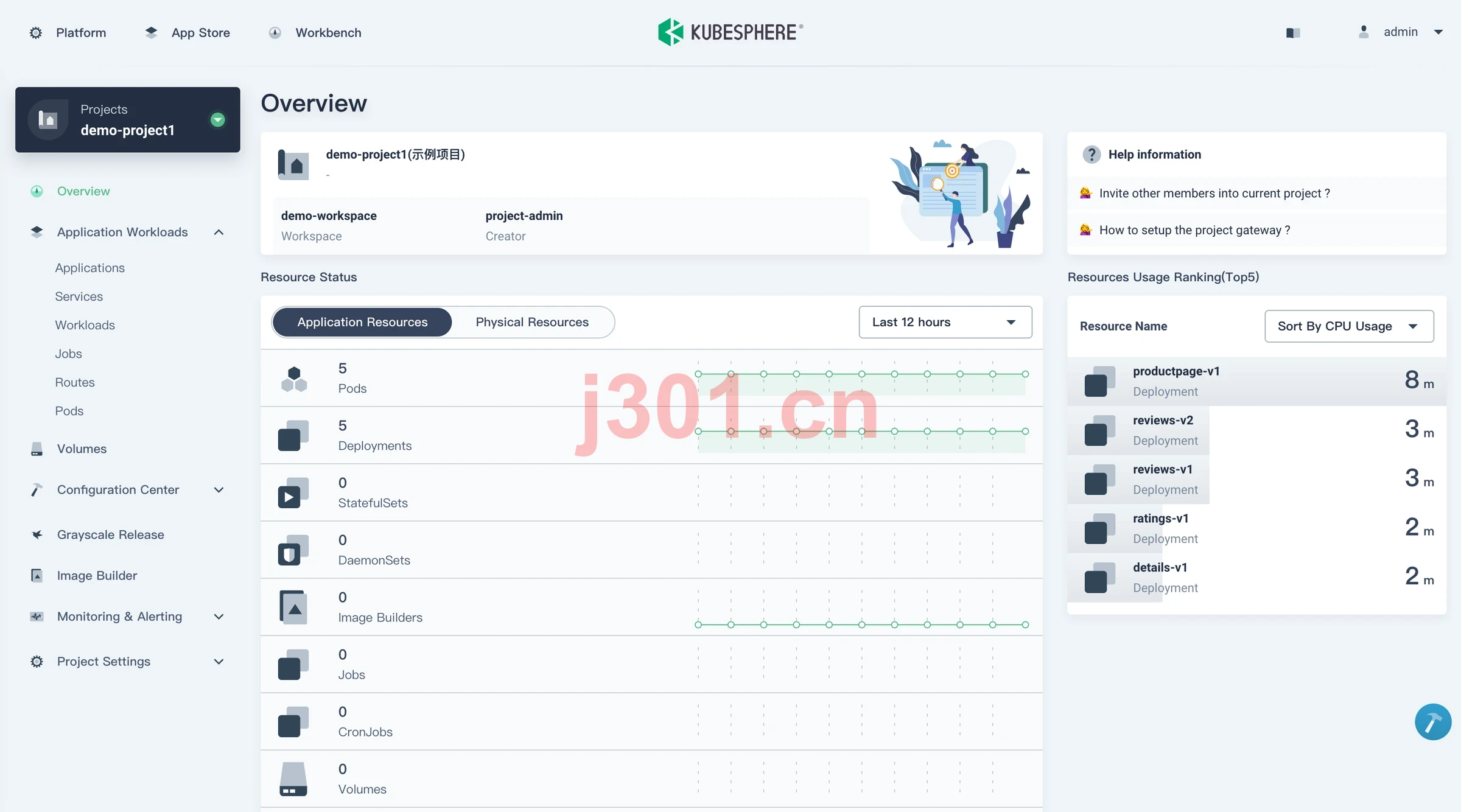Open Services in the sidebar
The width and height of the screenshot is (1461, 812).
click(79, 296)
